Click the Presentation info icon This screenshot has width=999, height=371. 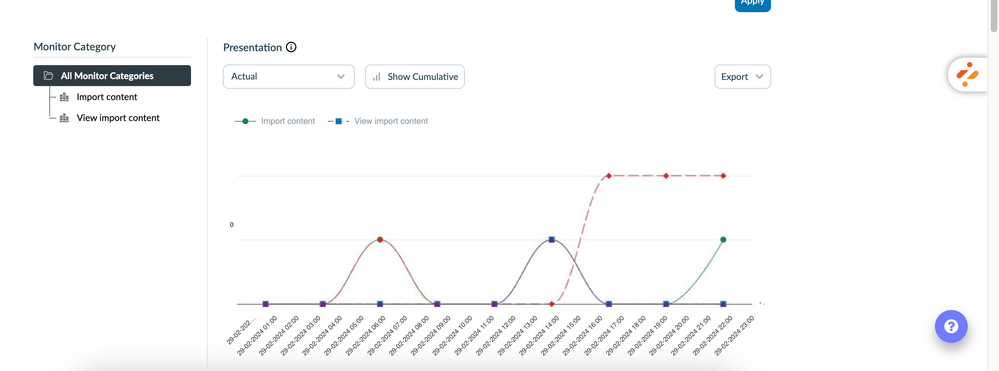[291, 47]
